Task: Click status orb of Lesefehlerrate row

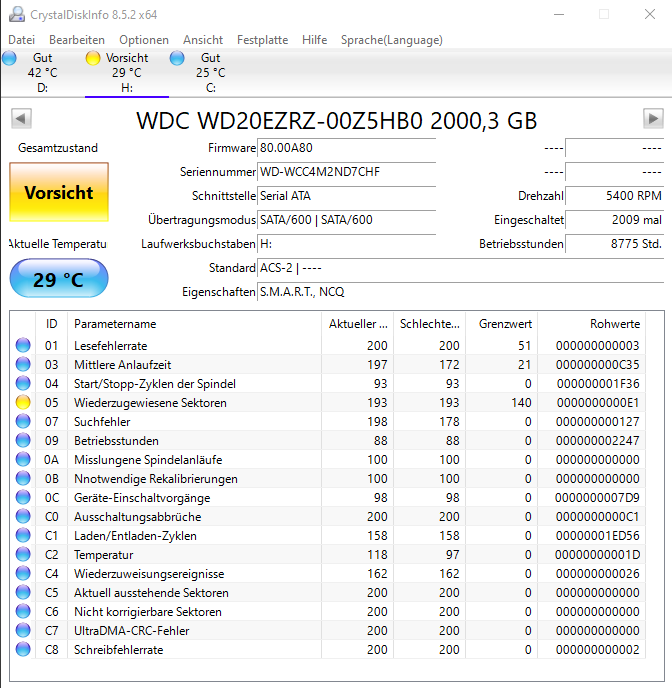Action: coord(23,345)
